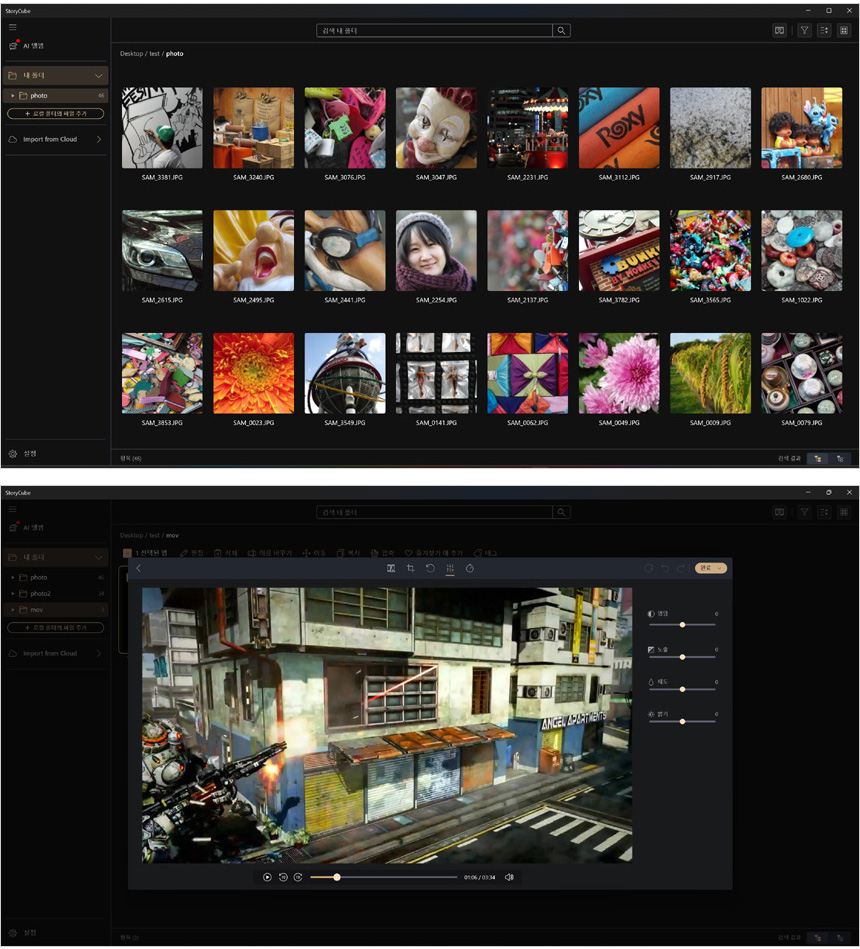Image resolution: width=860 pixels, height=949 pixels.
Task: Rewind the video ten seconds
Action: point(283,877)
